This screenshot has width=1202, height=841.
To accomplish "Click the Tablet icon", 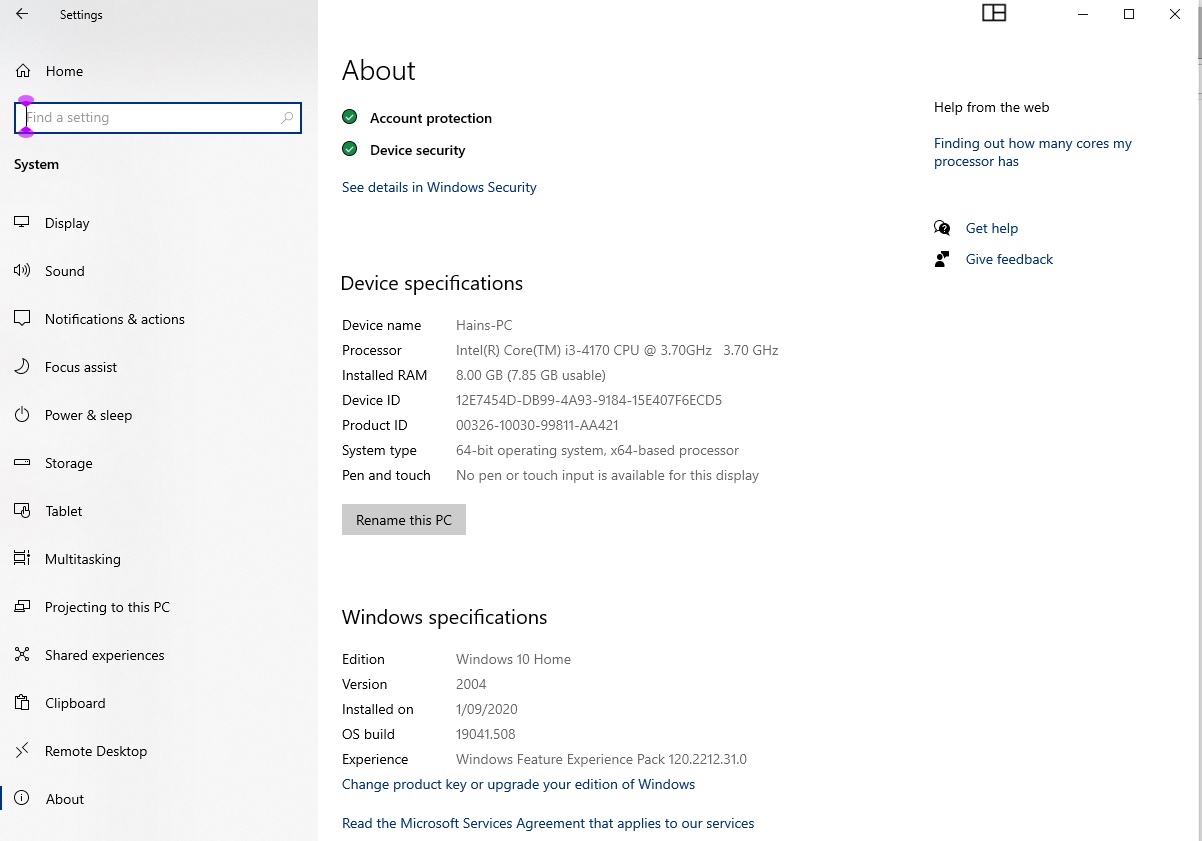I will (22, 511).
